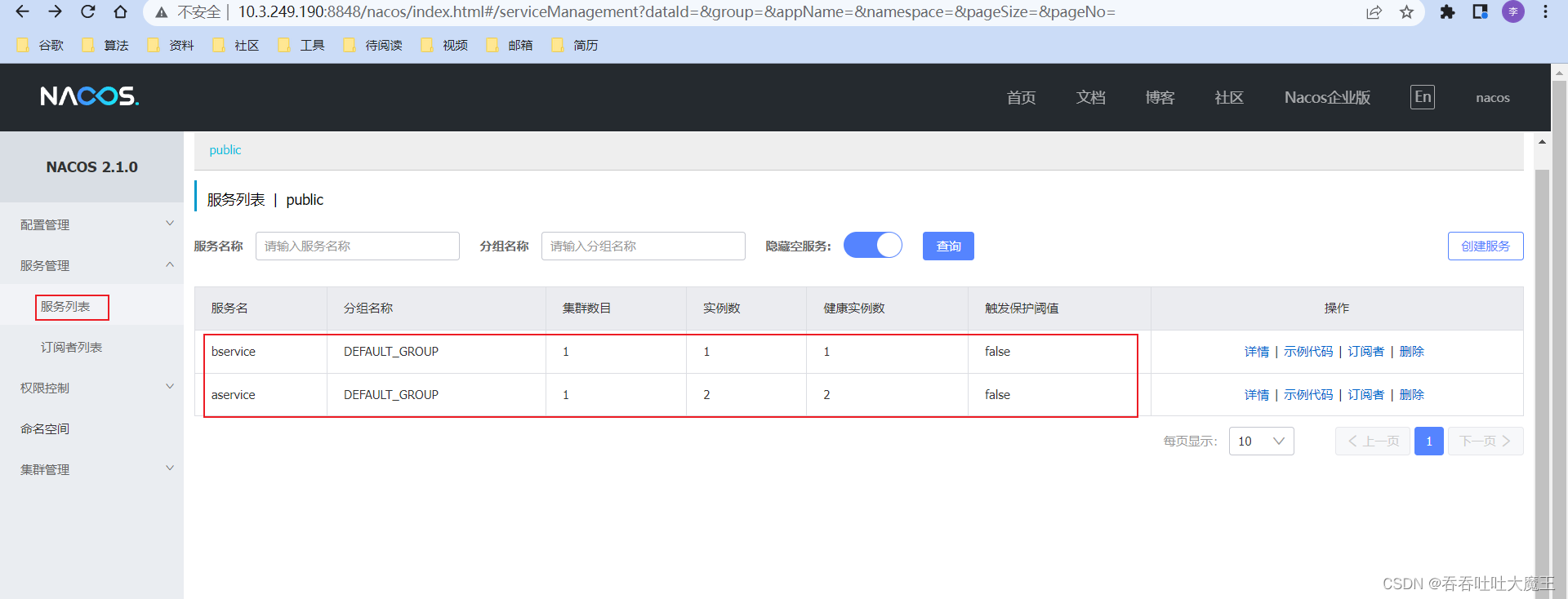
Task: Click 删除 for aservice
Action: (1411, 395)
